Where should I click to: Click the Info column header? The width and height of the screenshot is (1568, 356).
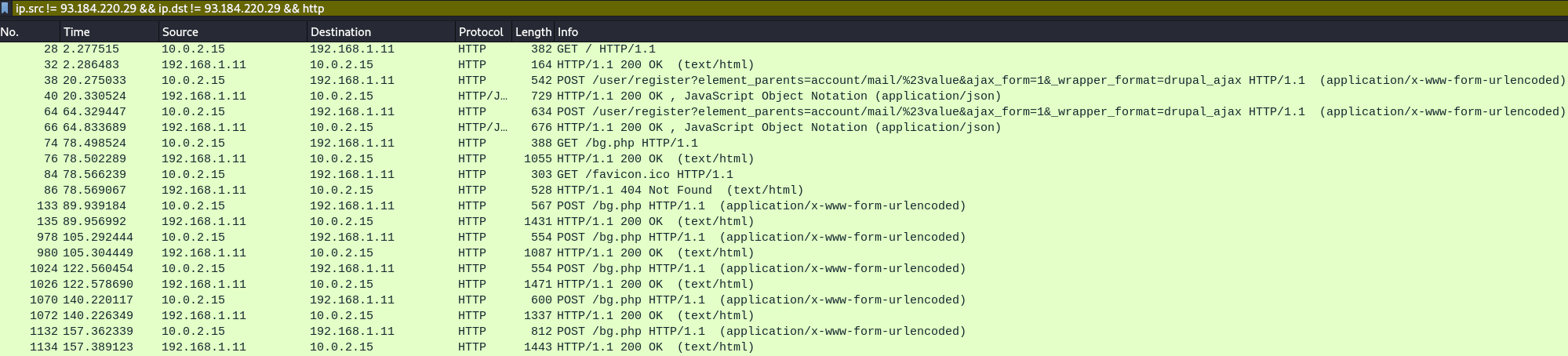tap(1060, 32)
